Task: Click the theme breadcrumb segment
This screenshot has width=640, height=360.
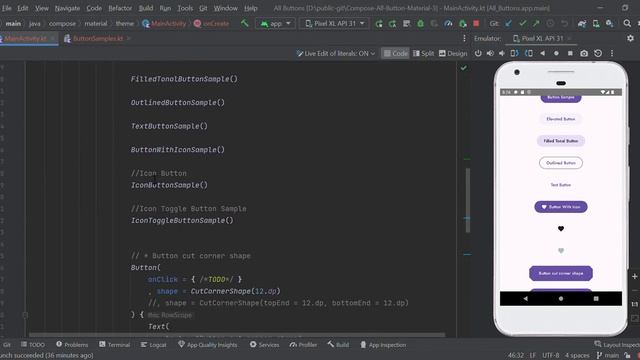Action: [x=124, y=24]
